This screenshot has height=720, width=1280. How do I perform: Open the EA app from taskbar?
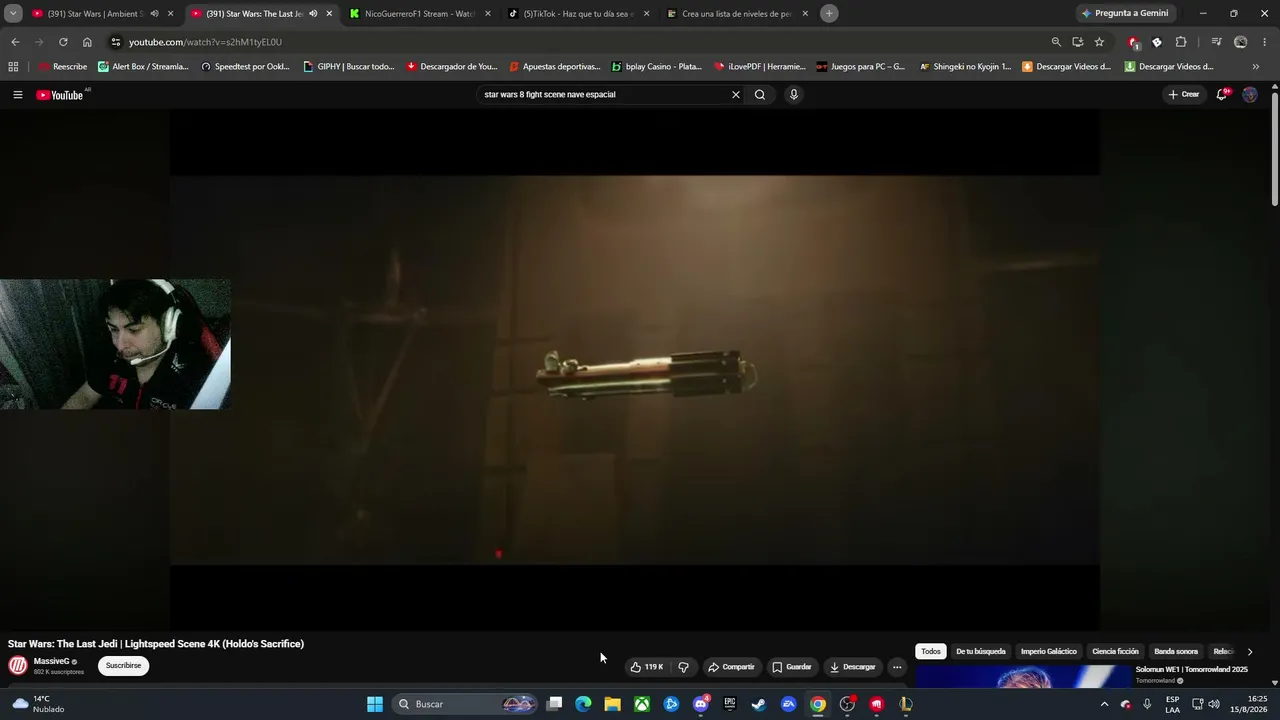(789, 704)
